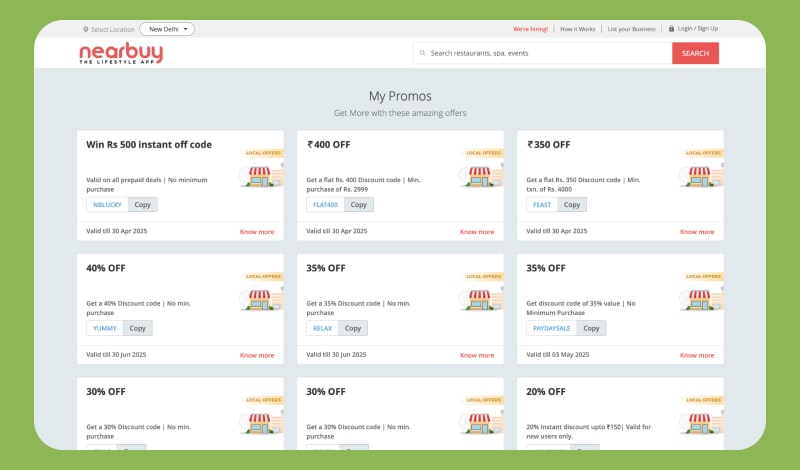Copy the YUMMY promo code
Image resolution: width=800 pixels, height=470 pixels.
pyautogui.click(x=138, y=328)
